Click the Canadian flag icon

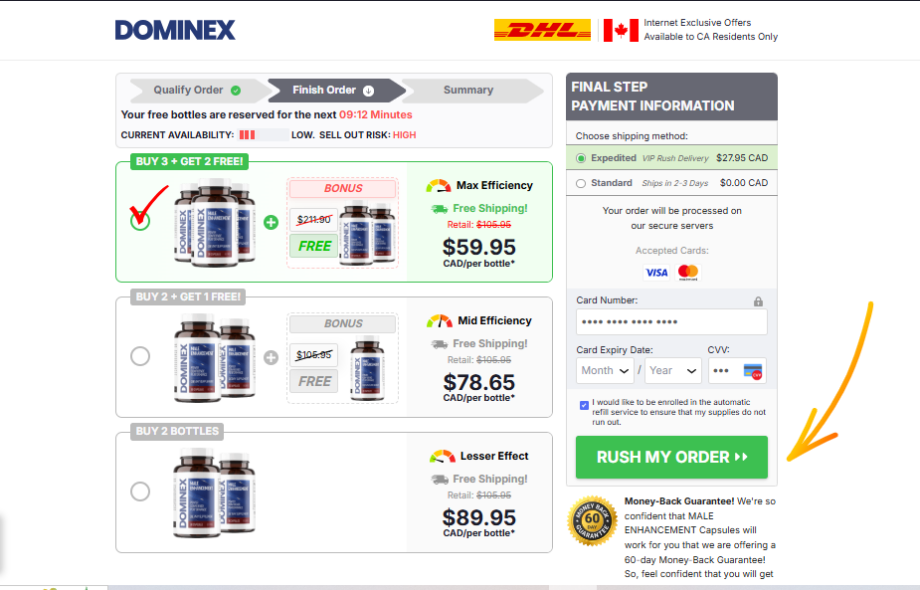[x=621, y=30]
